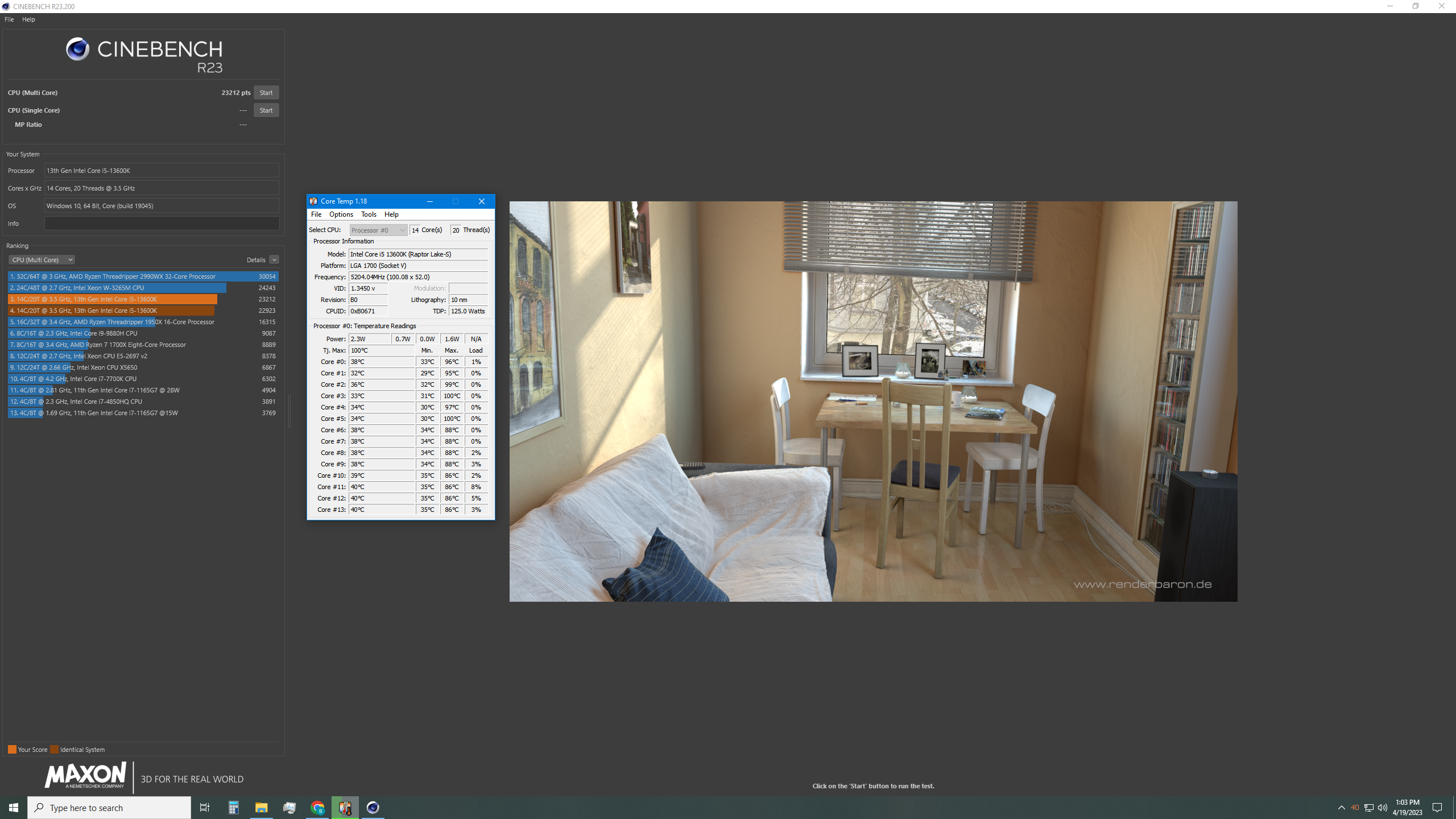
Task: Close the Core Temp window
Action: point(482,201)
